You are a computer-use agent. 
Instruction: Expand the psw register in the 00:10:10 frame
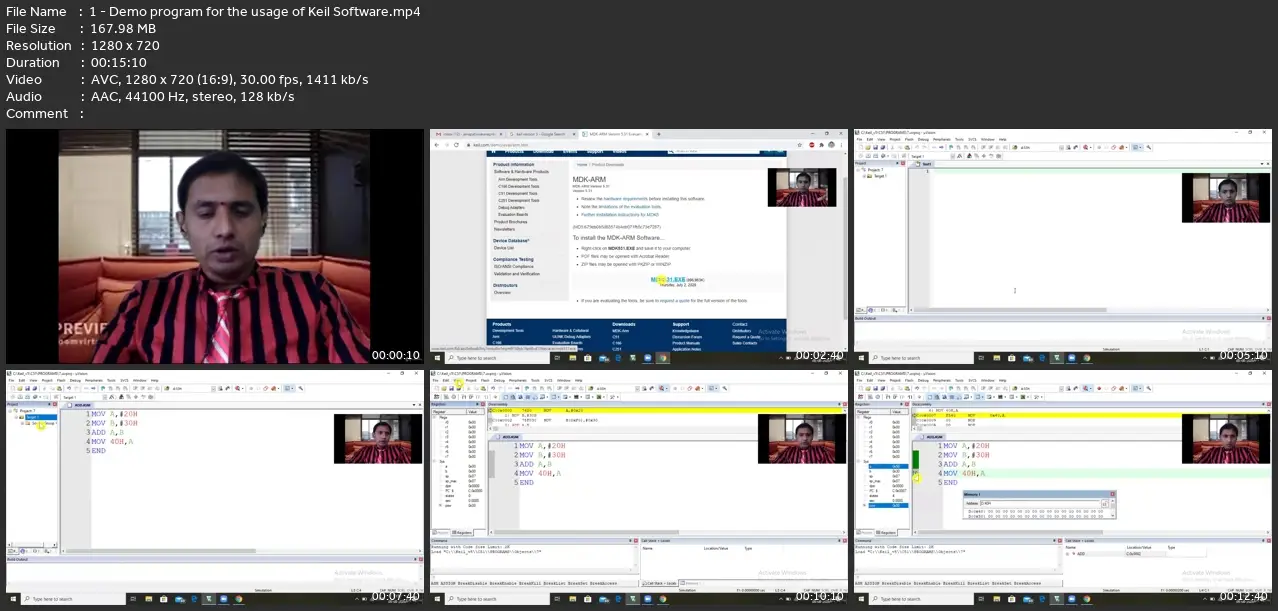coord(440,505)
